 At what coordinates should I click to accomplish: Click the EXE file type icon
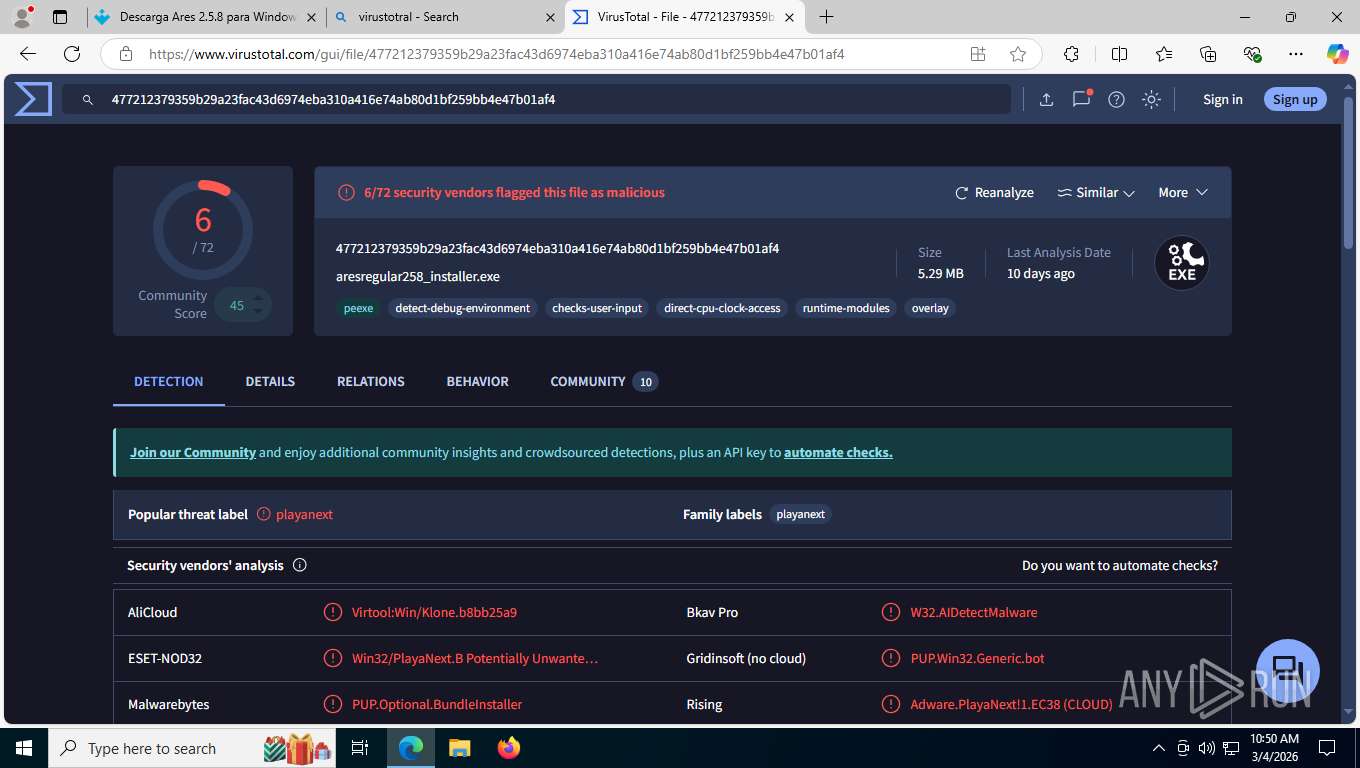click(1182, 263)
